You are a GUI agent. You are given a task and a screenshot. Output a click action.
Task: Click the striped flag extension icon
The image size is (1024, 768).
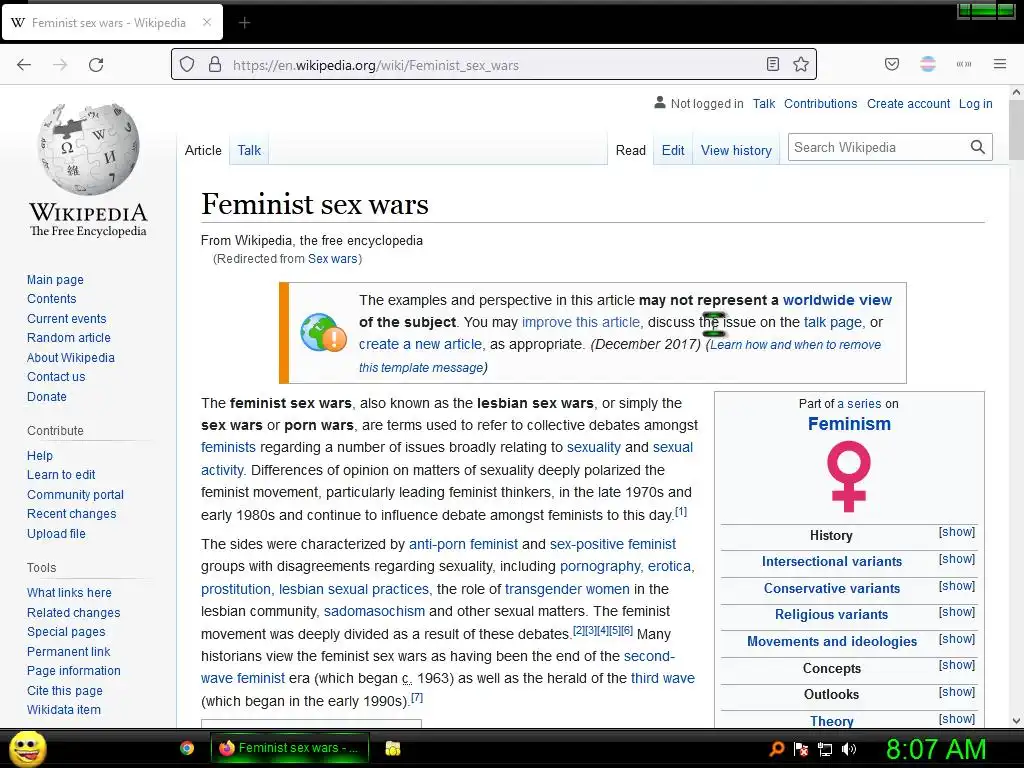[928, 64]
